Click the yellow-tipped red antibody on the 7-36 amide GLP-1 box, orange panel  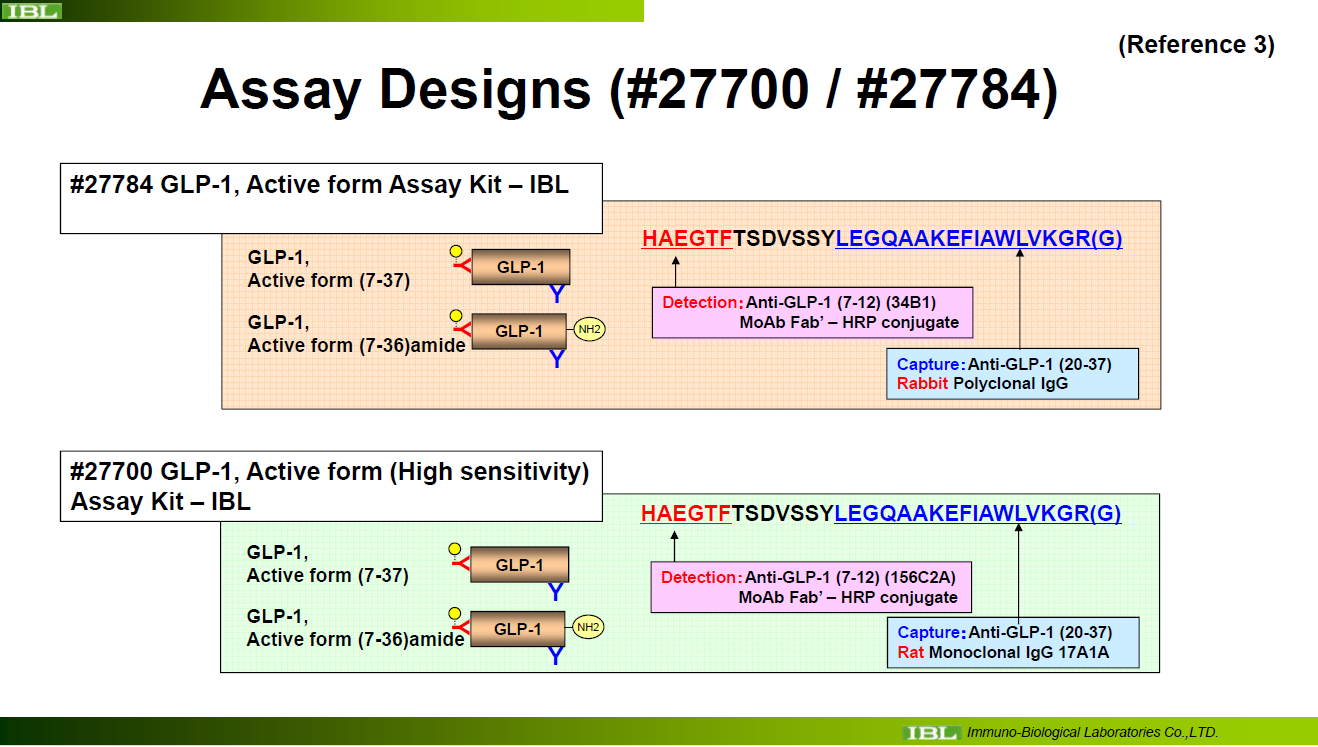[460, 324]
